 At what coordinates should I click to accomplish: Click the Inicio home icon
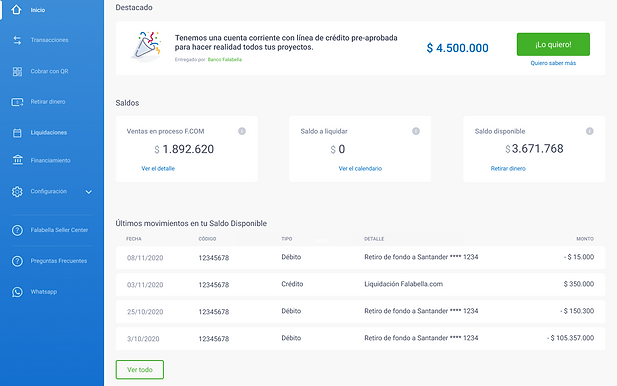17,9
